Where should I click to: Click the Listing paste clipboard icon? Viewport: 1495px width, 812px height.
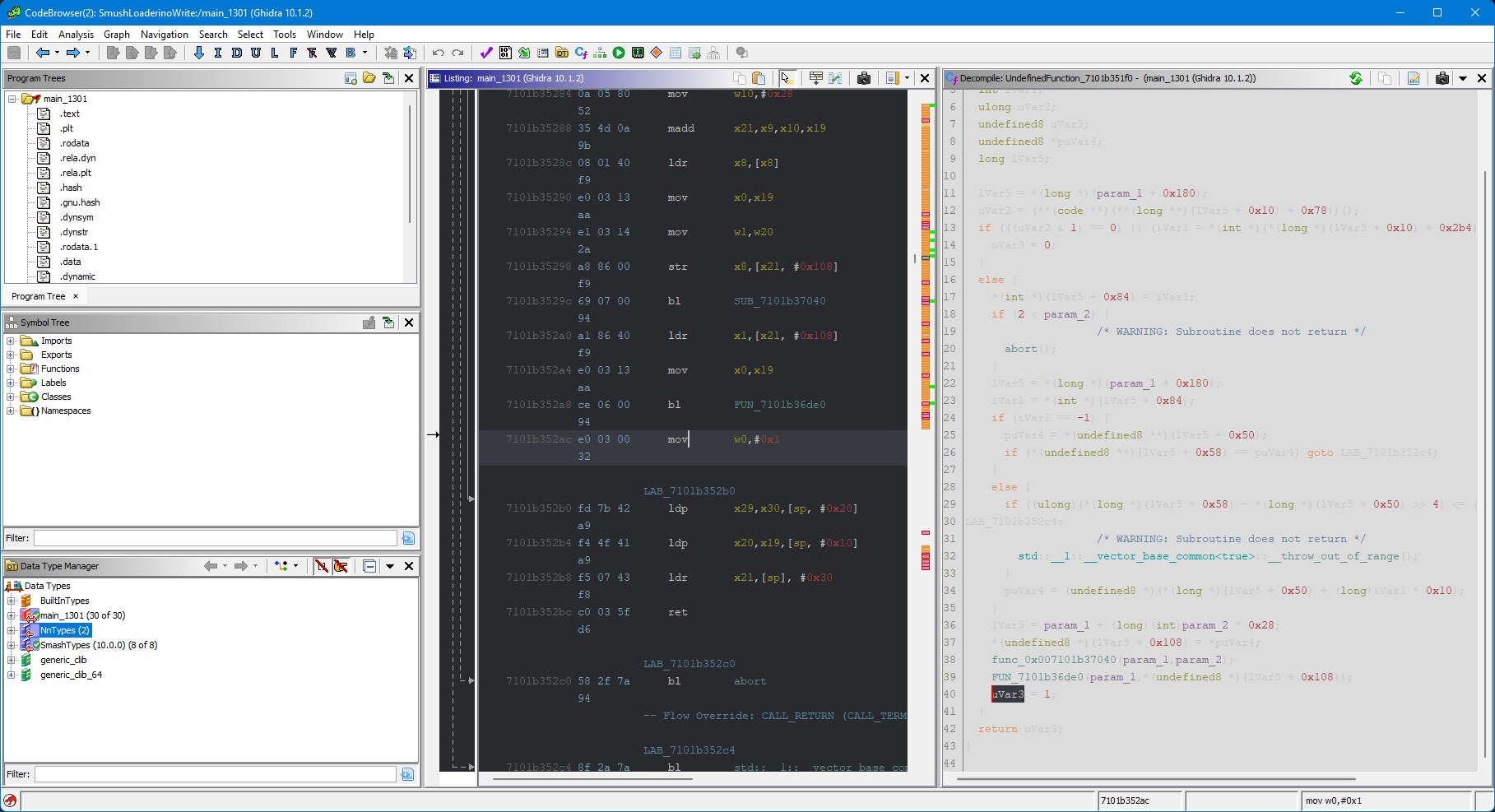point(759,78)
